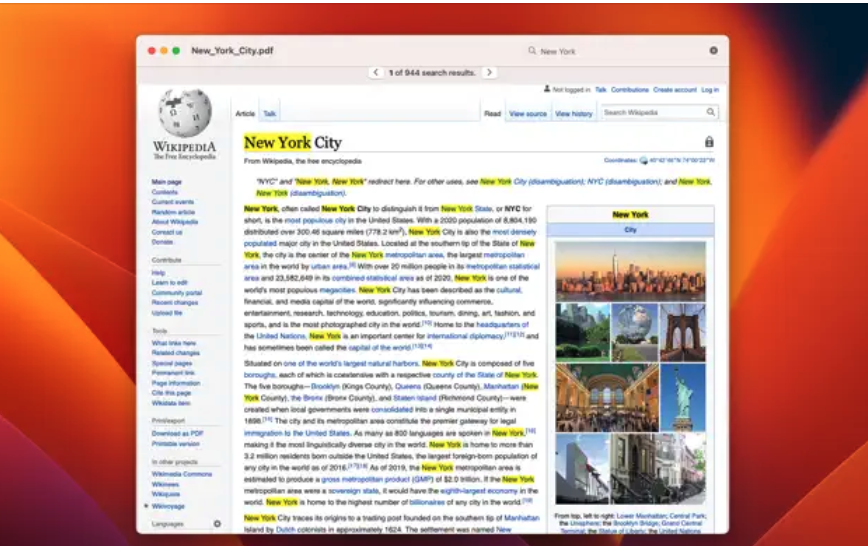Click the 1 of 944 search results text
The image size is (868, 546).
[x=432, y=73]
